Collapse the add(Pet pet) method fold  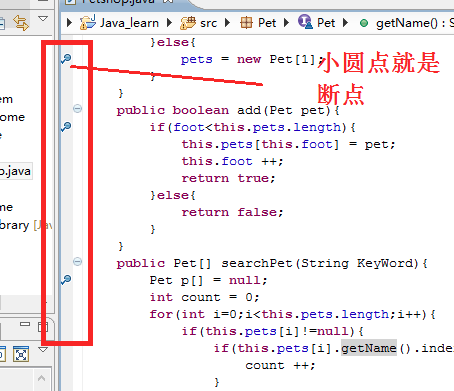click(x=77, y=108)
